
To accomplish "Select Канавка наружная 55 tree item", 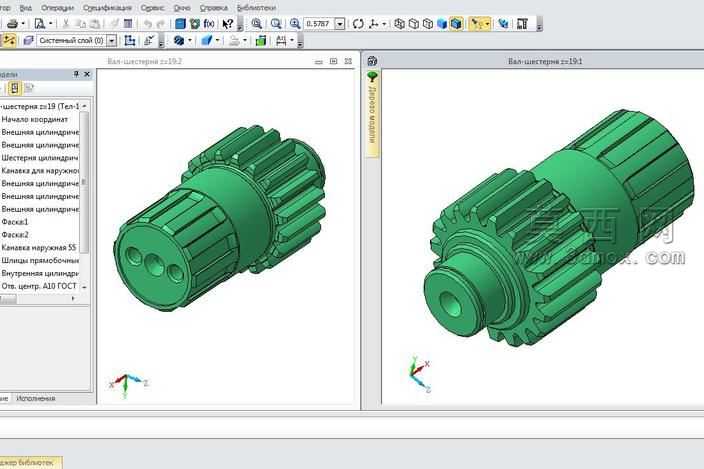I will click(x=39, y=248).
